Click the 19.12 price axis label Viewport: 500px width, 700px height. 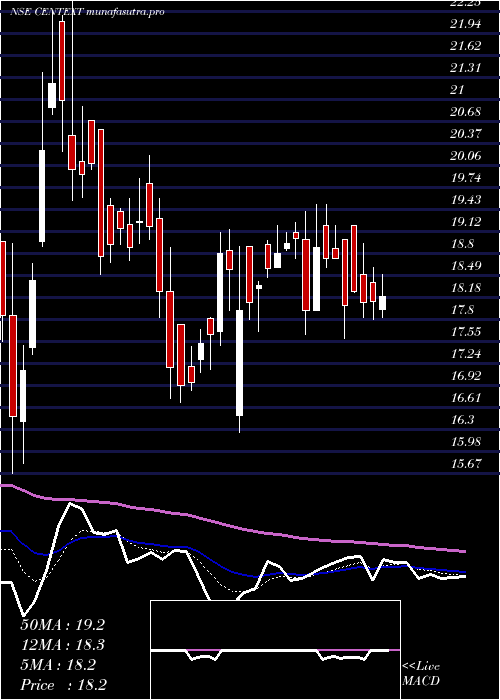point(466,221)
